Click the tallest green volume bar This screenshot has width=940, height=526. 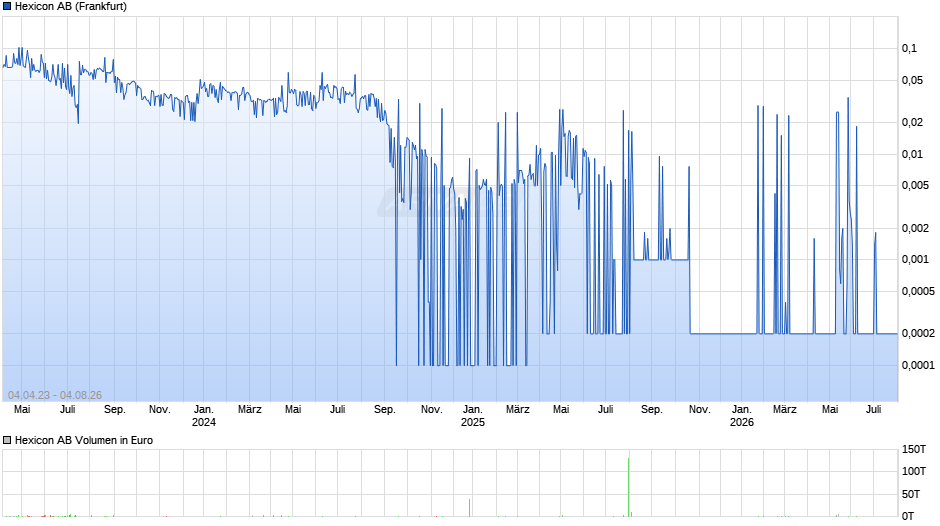(628, 487)
